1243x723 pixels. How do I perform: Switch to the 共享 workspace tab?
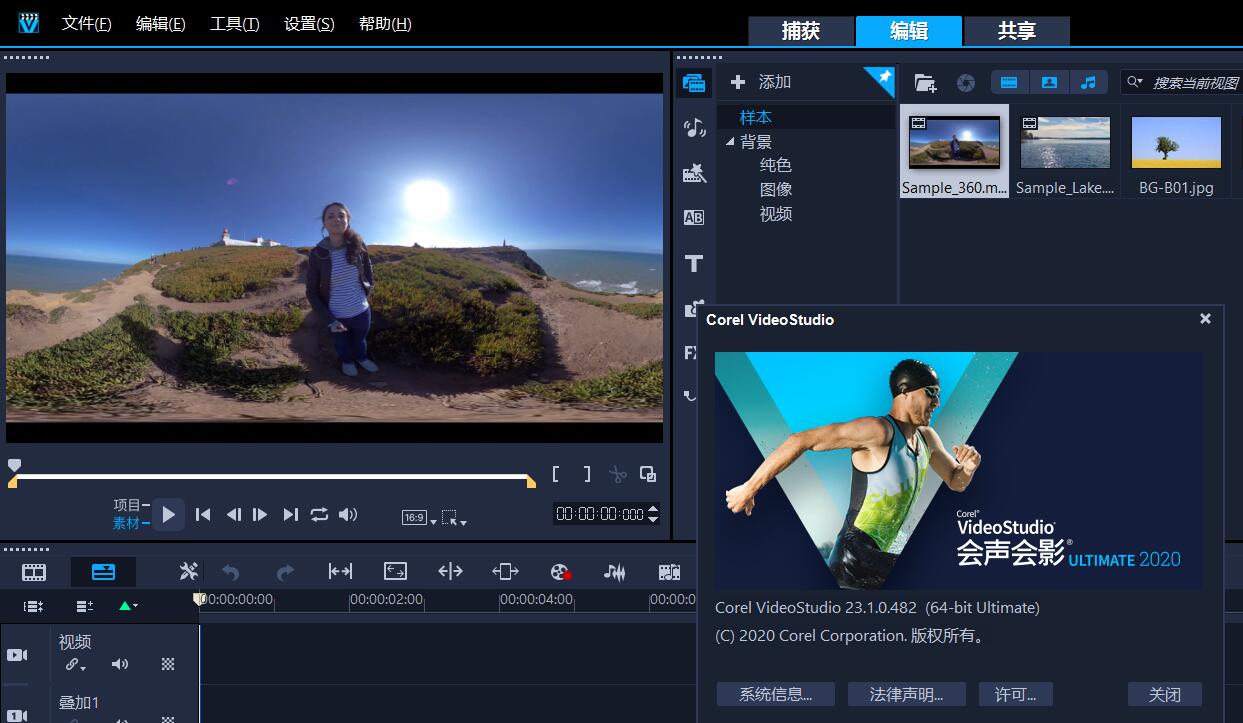pyautogui.click(x=1017, y=31)
